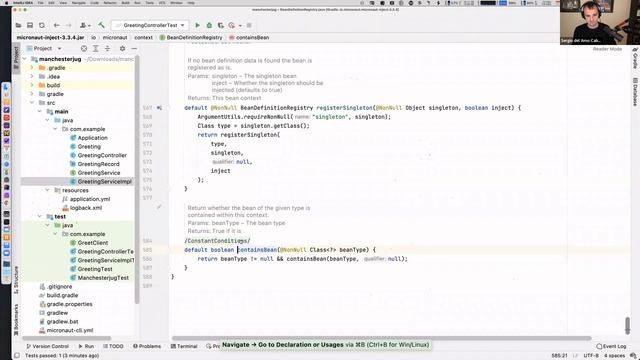Expand the build folder
640x360 pixels.
click(32, 85)
